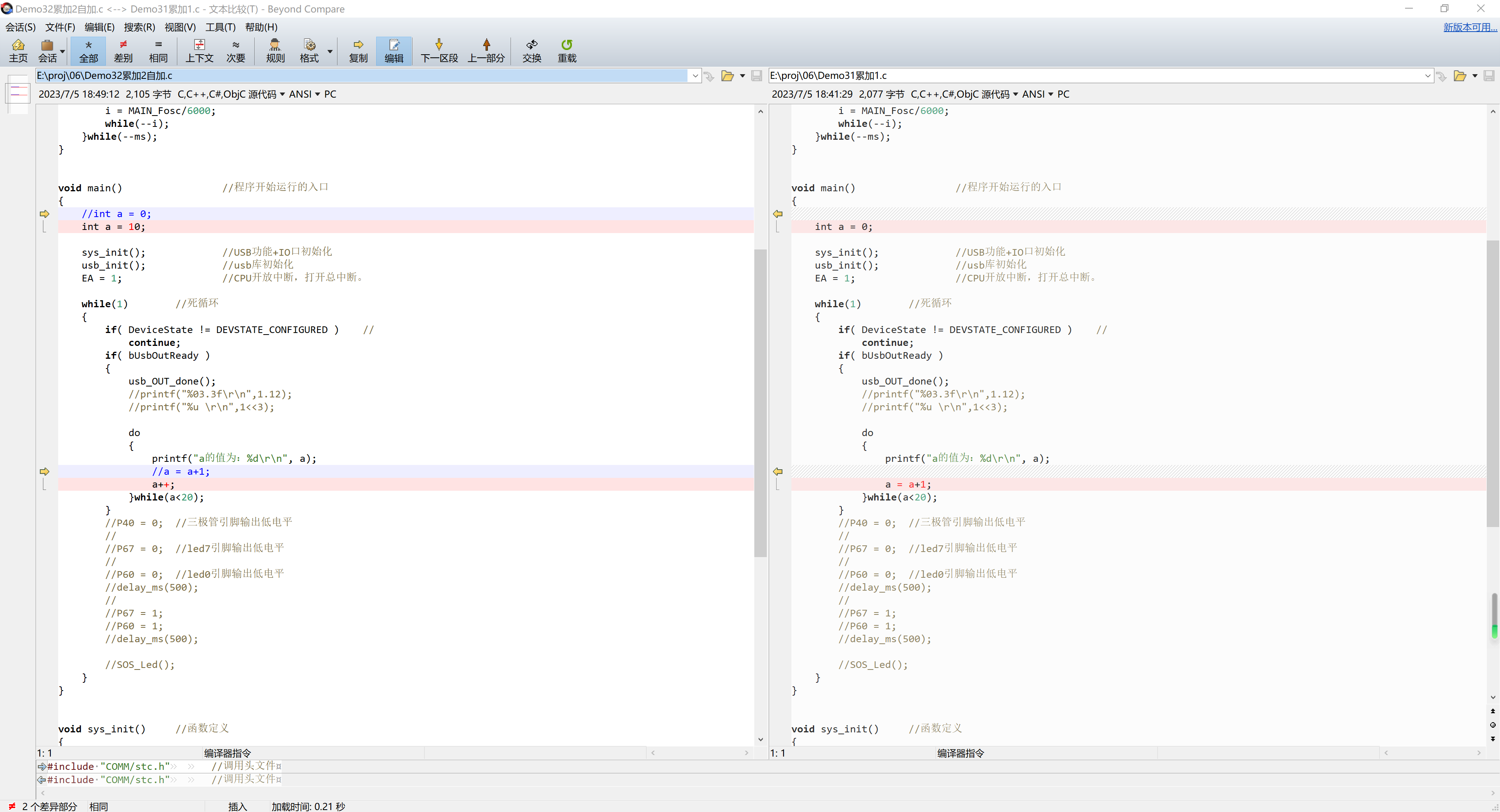Open the 帮助(H) menu
This screenshot has height=812, width=1500.
pos(261,27)
